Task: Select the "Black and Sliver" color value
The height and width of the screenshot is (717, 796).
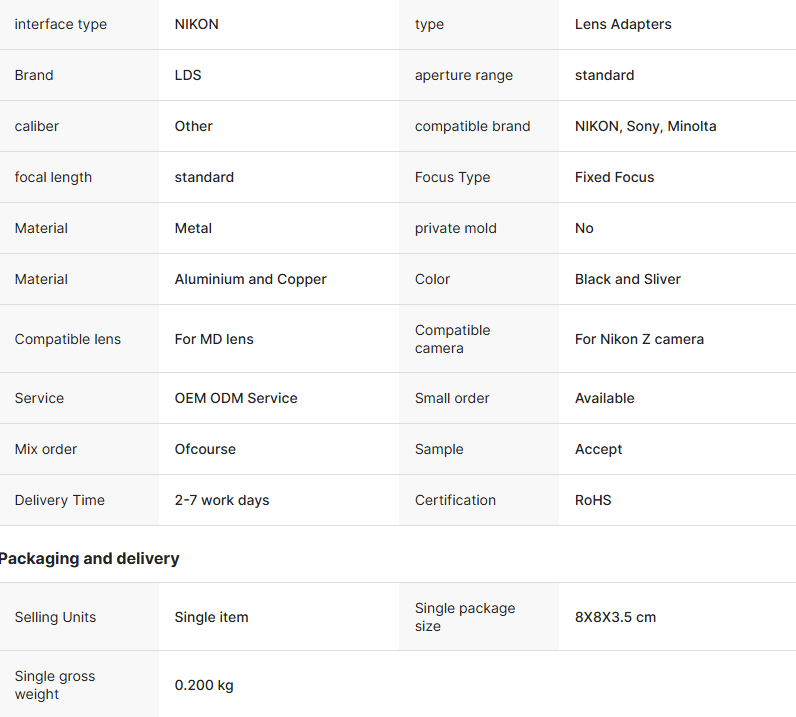Action: [628, 279]
